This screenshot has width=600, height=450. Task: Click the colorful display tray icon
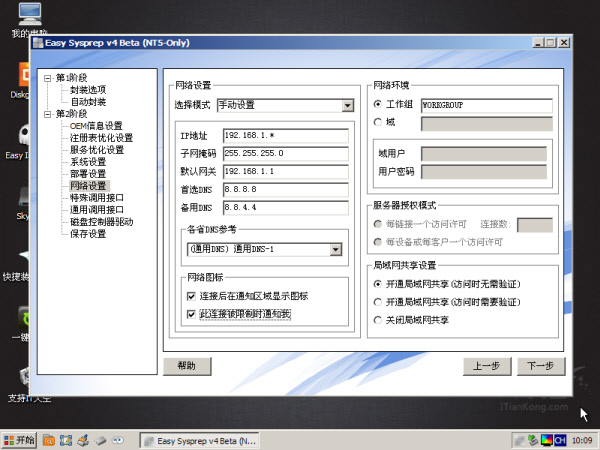point(546,440)
